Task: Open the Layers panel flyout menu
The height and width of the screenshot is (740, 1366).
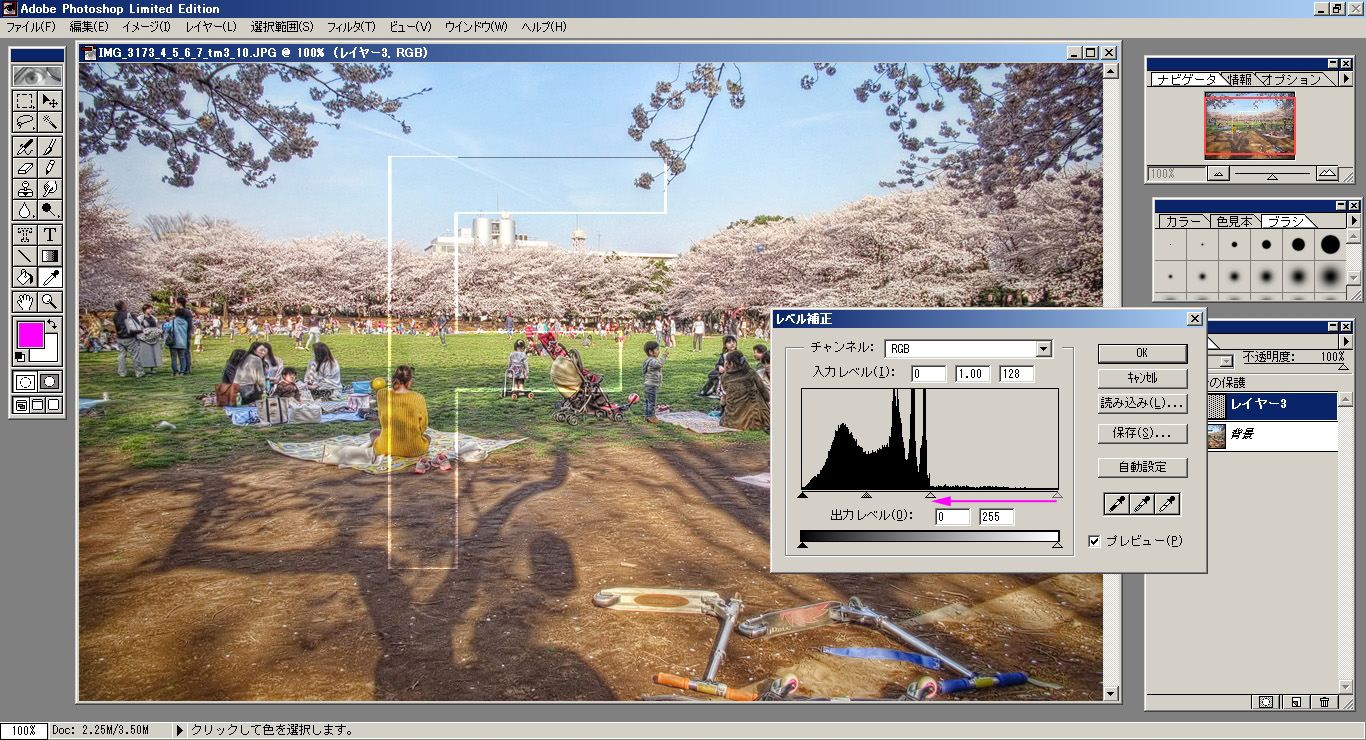Action: click(x=1346, y=341)
